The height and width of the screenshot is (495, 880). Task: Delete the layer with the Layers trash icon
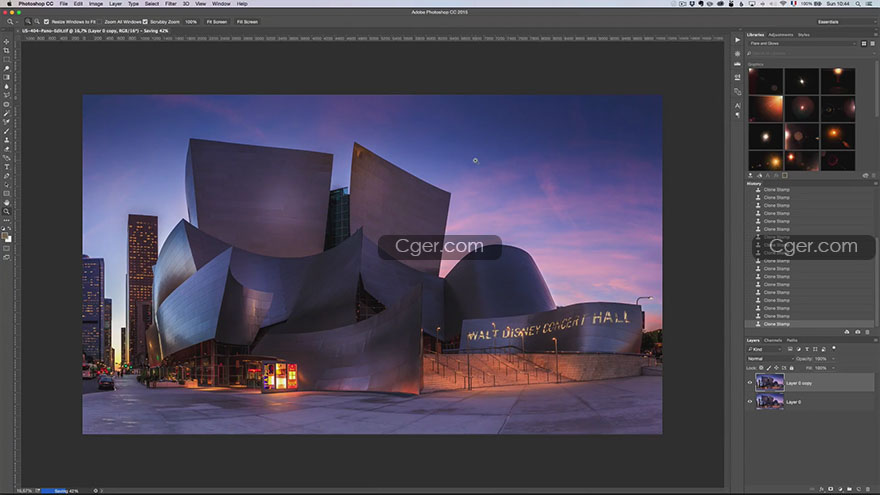pos(868,489)
